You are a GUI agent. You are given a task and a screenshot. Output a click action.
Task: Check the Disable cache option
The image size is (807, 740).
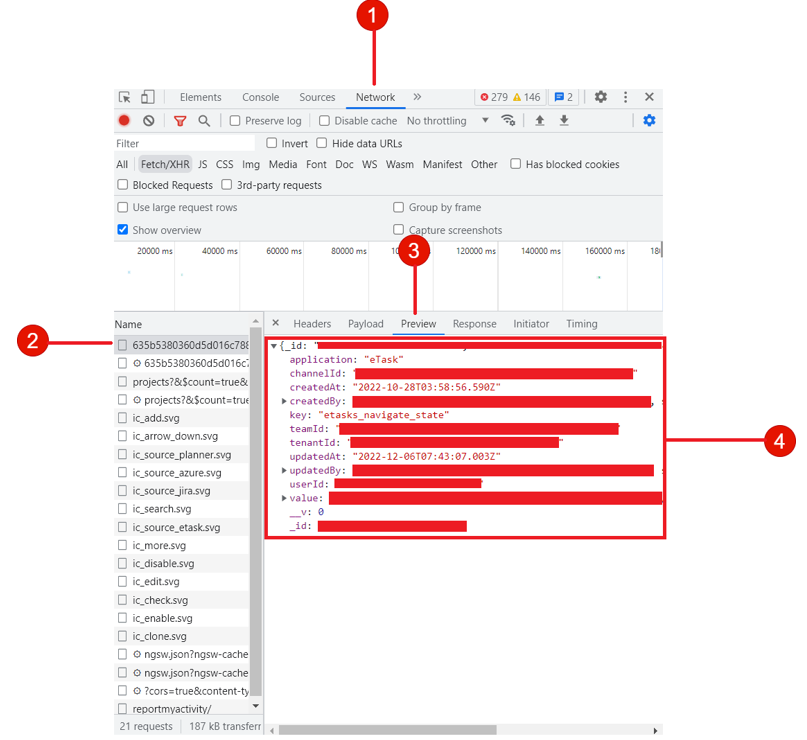click(324, 121)
